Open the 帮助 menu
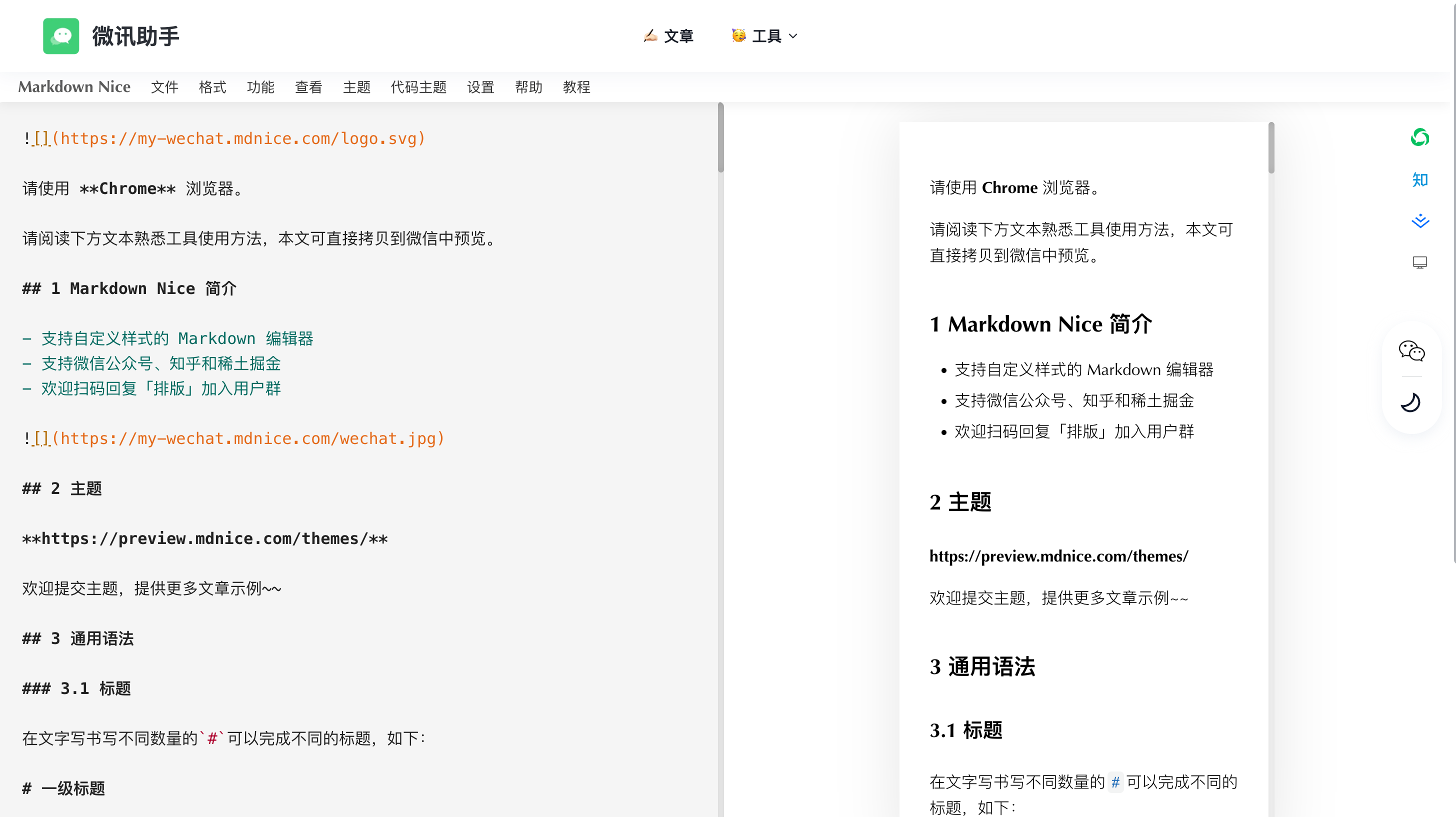Image resolution: width=1456 pixels, height=817 pixels. pyautogui.click(x=528, y=87)
